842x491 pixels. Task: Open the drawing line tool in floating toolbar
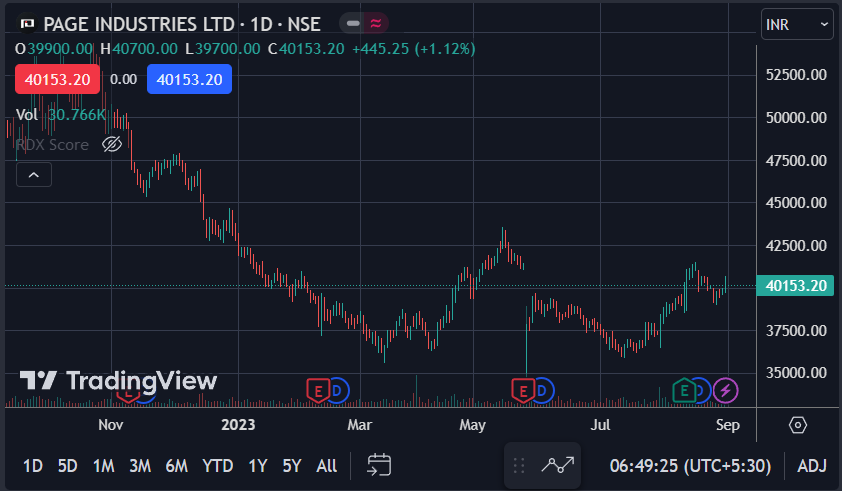[x=558, y=465]
